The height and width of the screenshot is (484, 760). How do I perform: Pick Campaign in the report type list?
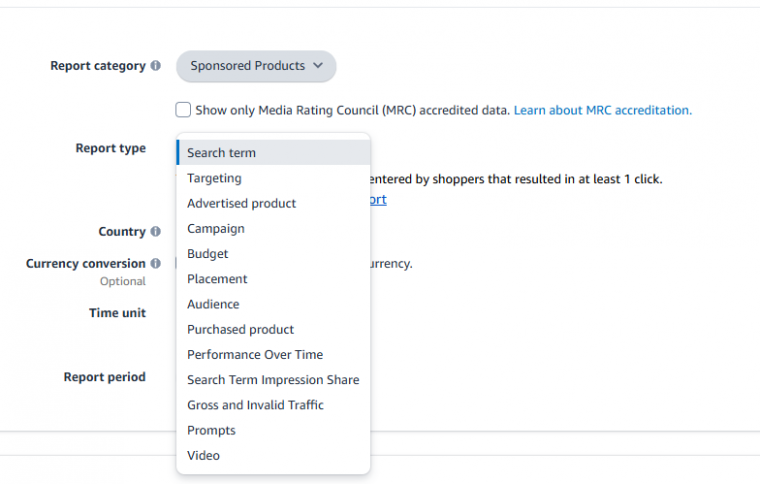click(273, 228)
